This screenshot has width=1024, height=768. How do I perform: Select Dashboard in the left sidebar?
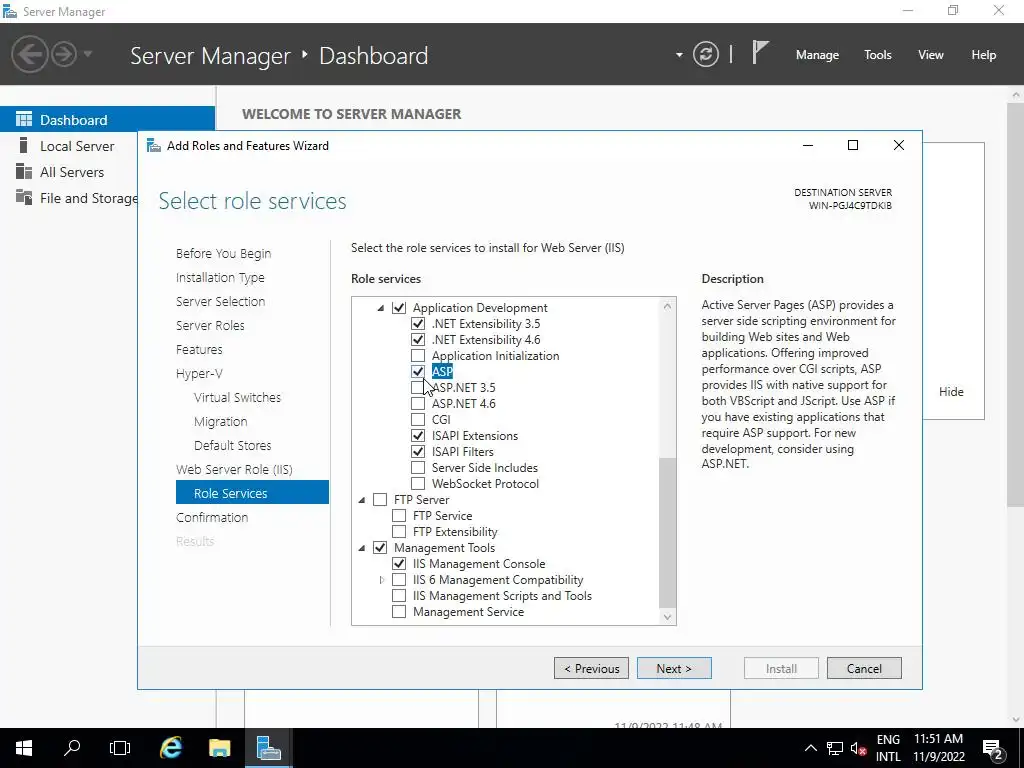107,120
